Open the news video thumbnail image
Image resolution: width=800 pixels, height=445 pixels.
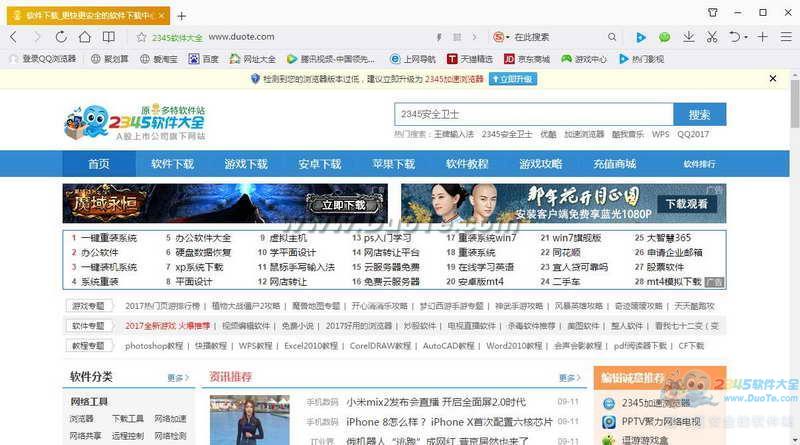click(x=249, y=420)
